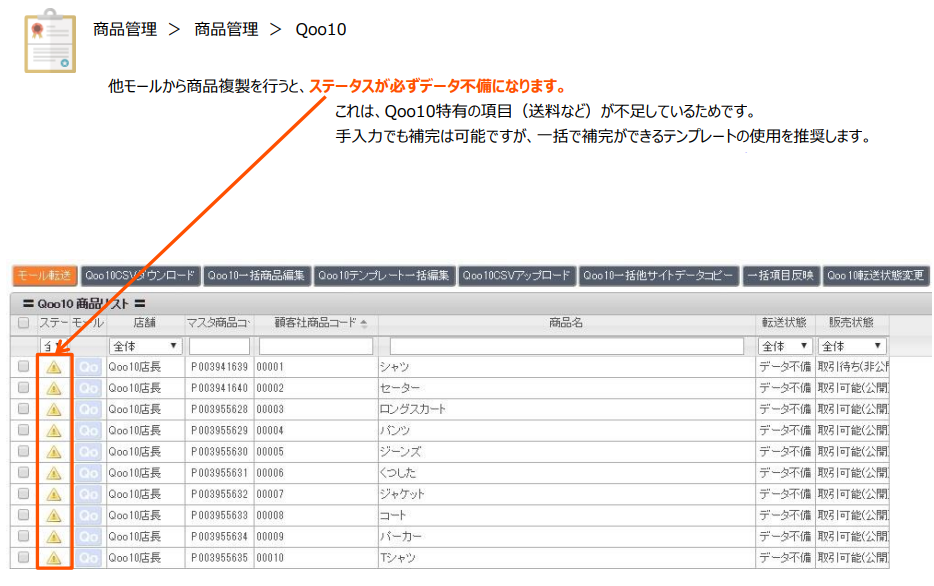Check the box for コート row

tap(23, 515)
